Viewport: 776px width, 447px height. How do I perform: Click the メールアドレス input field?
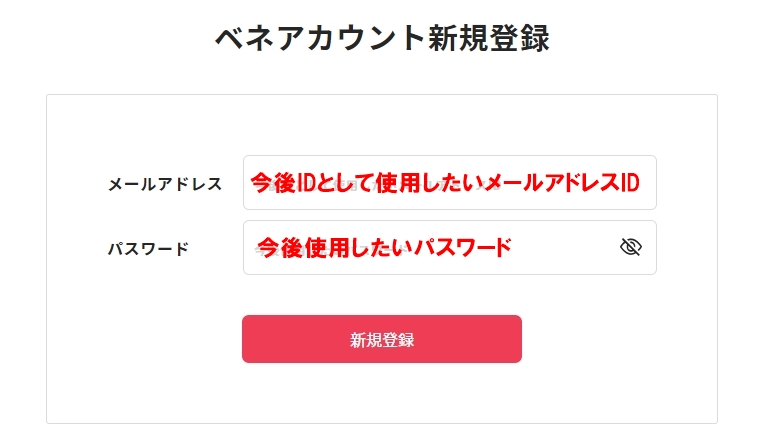click(449, 182)
